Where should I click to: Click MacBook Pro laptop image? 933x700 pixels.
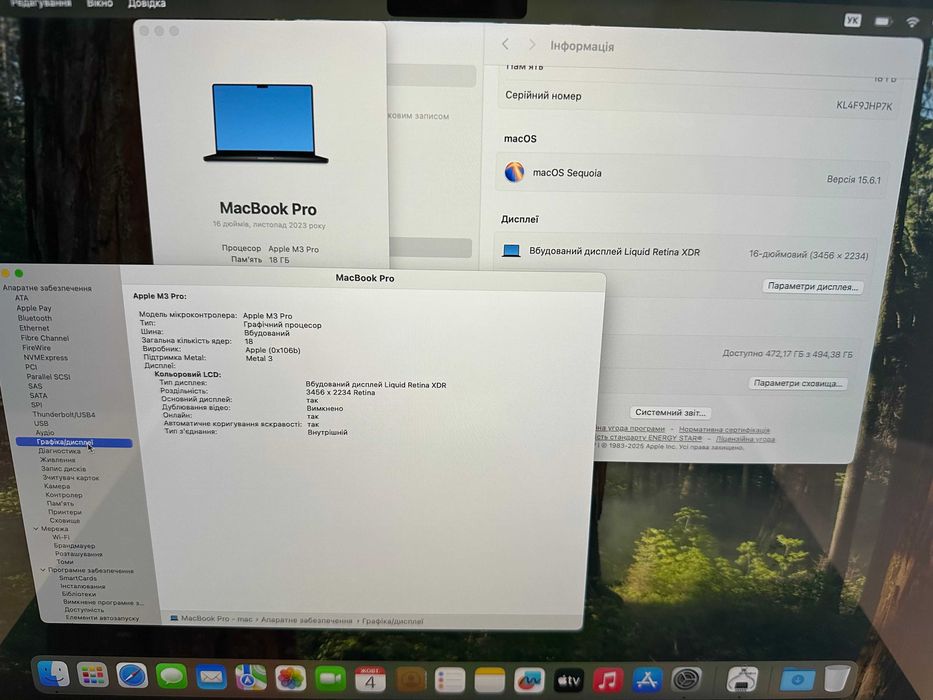pos(264,123)
